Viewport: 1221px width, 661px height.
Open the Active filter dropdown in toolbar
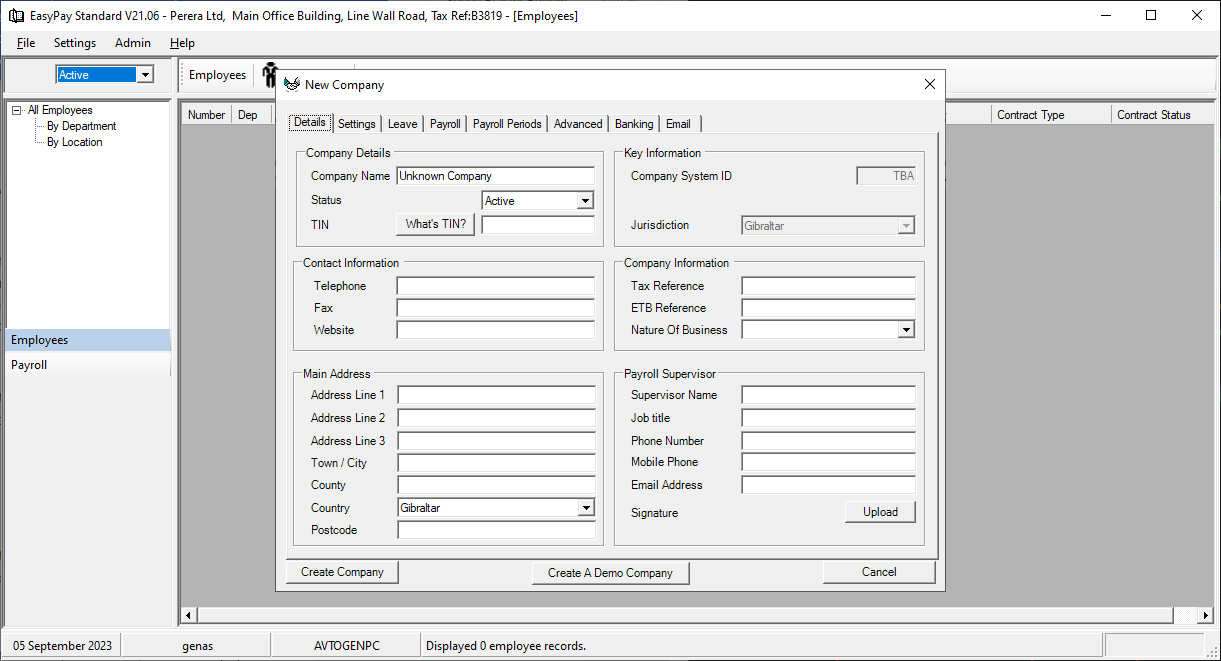(x=145, y=75)
